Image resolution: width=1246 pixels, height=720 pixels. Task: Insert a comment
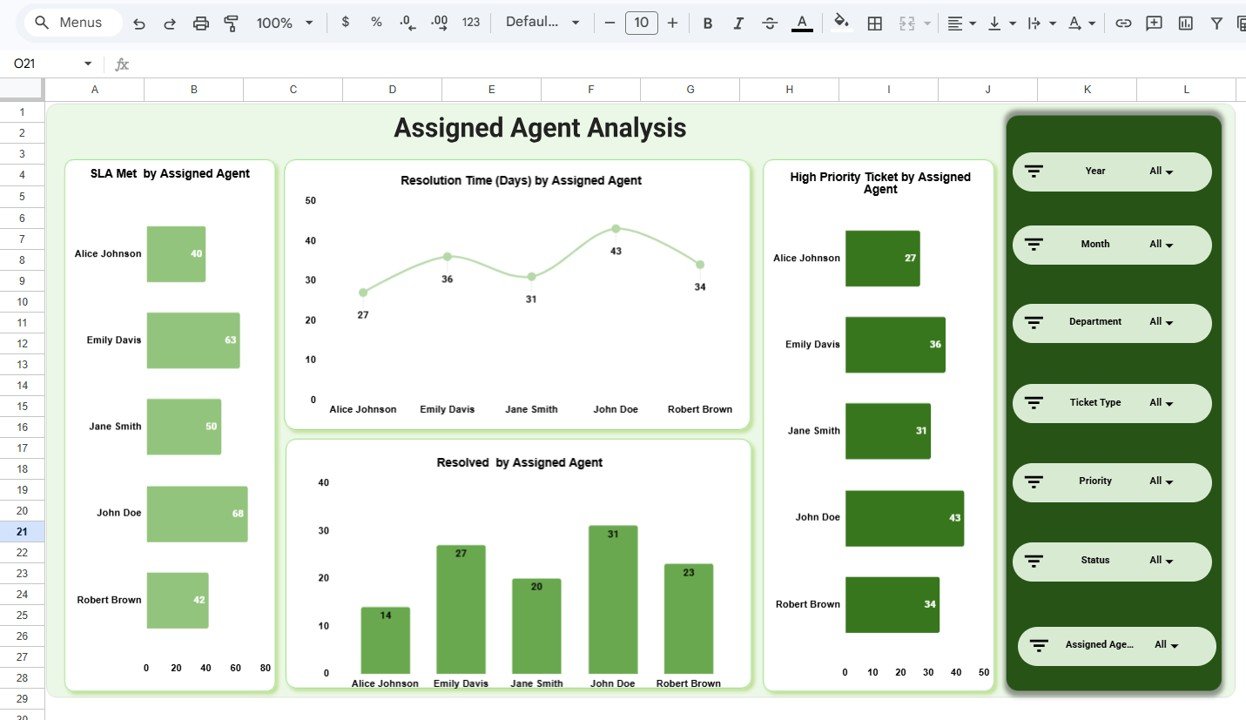pos(1153,22)
